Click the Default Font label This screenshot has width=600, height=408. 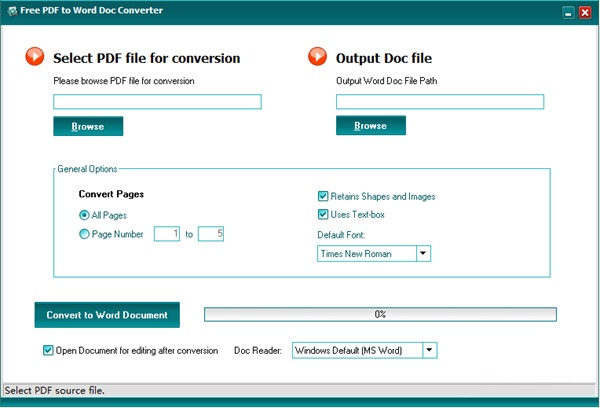pyautogui.click(x=341, y=235)
